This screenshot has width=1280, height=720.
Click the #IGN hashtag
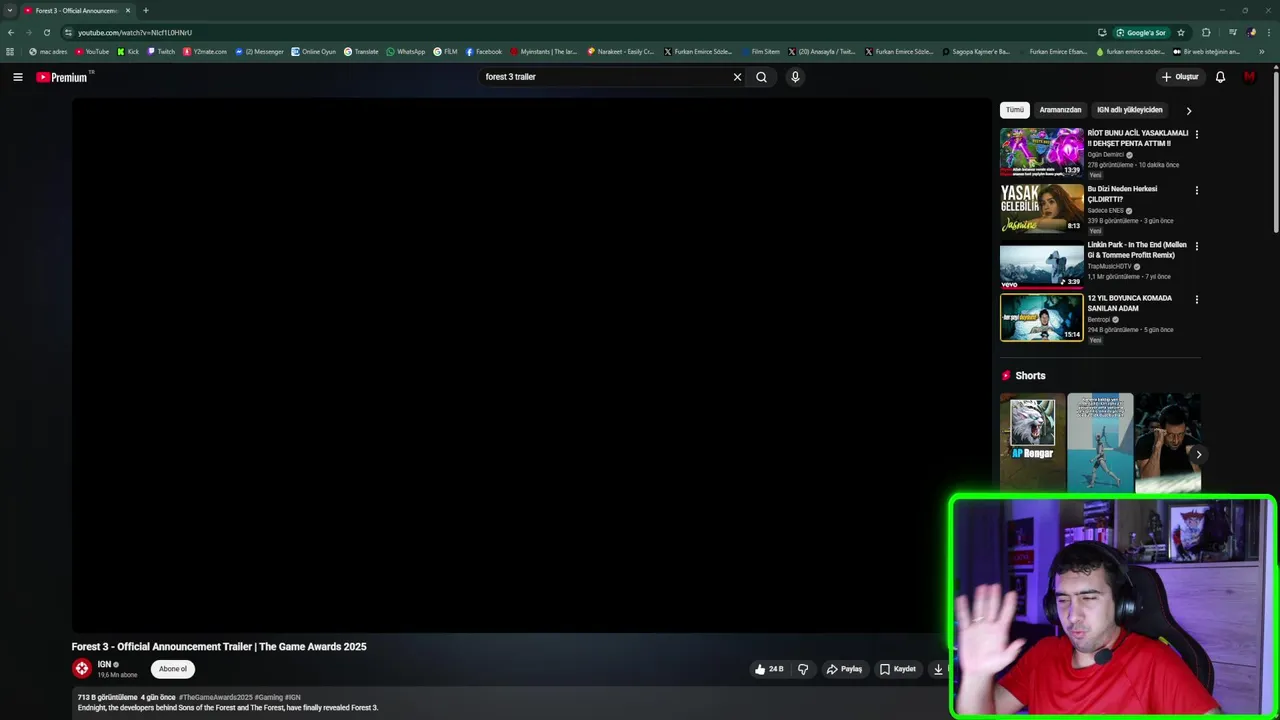coord(292,697)
